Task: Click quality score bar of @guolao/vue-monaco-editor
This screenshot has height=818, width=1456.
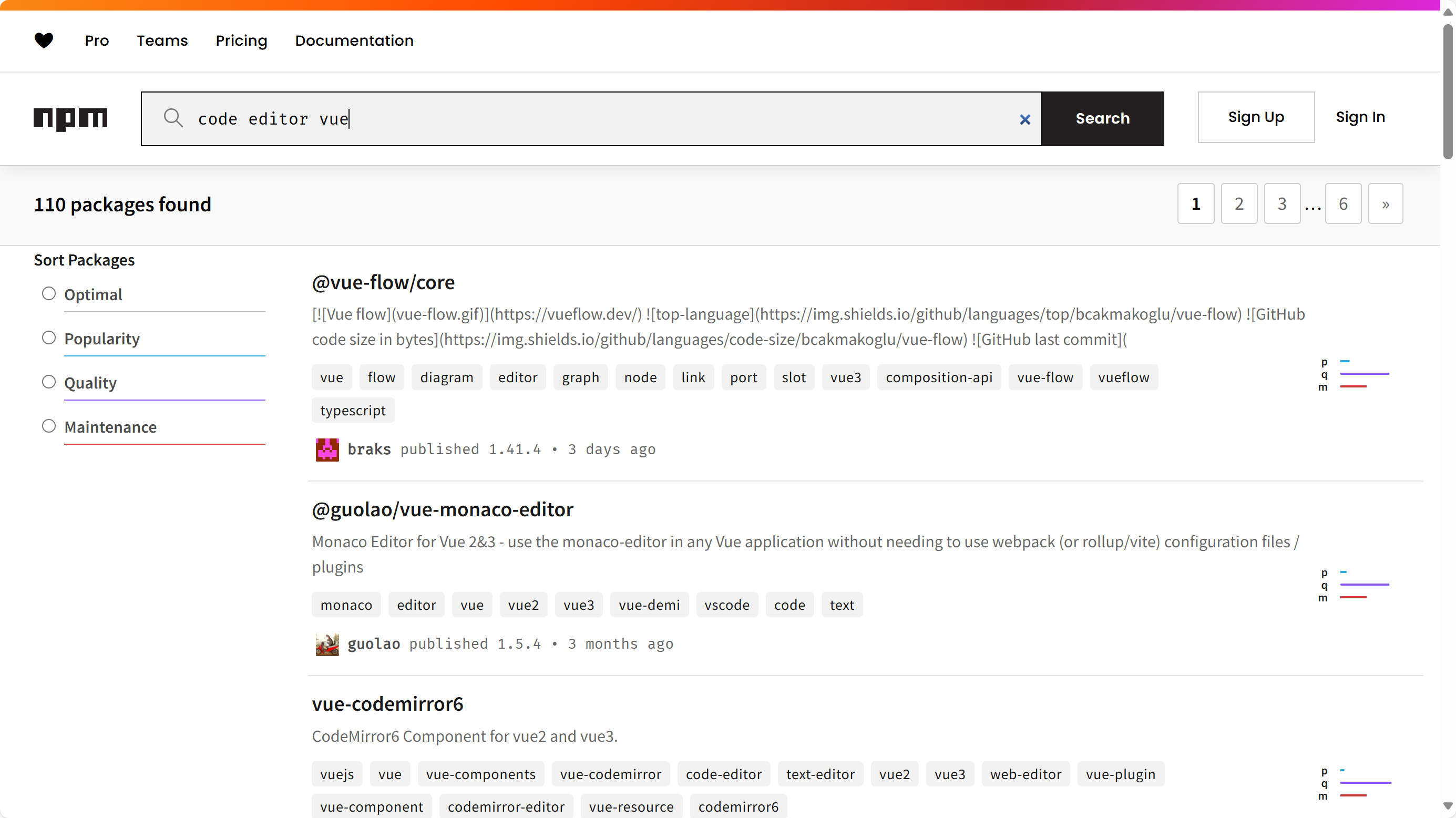Action: point(1365,585)
